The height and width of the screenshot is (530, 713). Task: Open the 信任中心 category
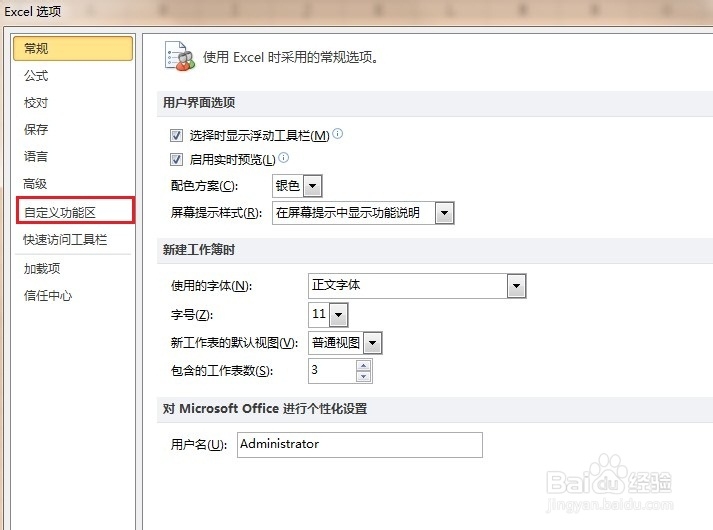[x=48, y=295]
